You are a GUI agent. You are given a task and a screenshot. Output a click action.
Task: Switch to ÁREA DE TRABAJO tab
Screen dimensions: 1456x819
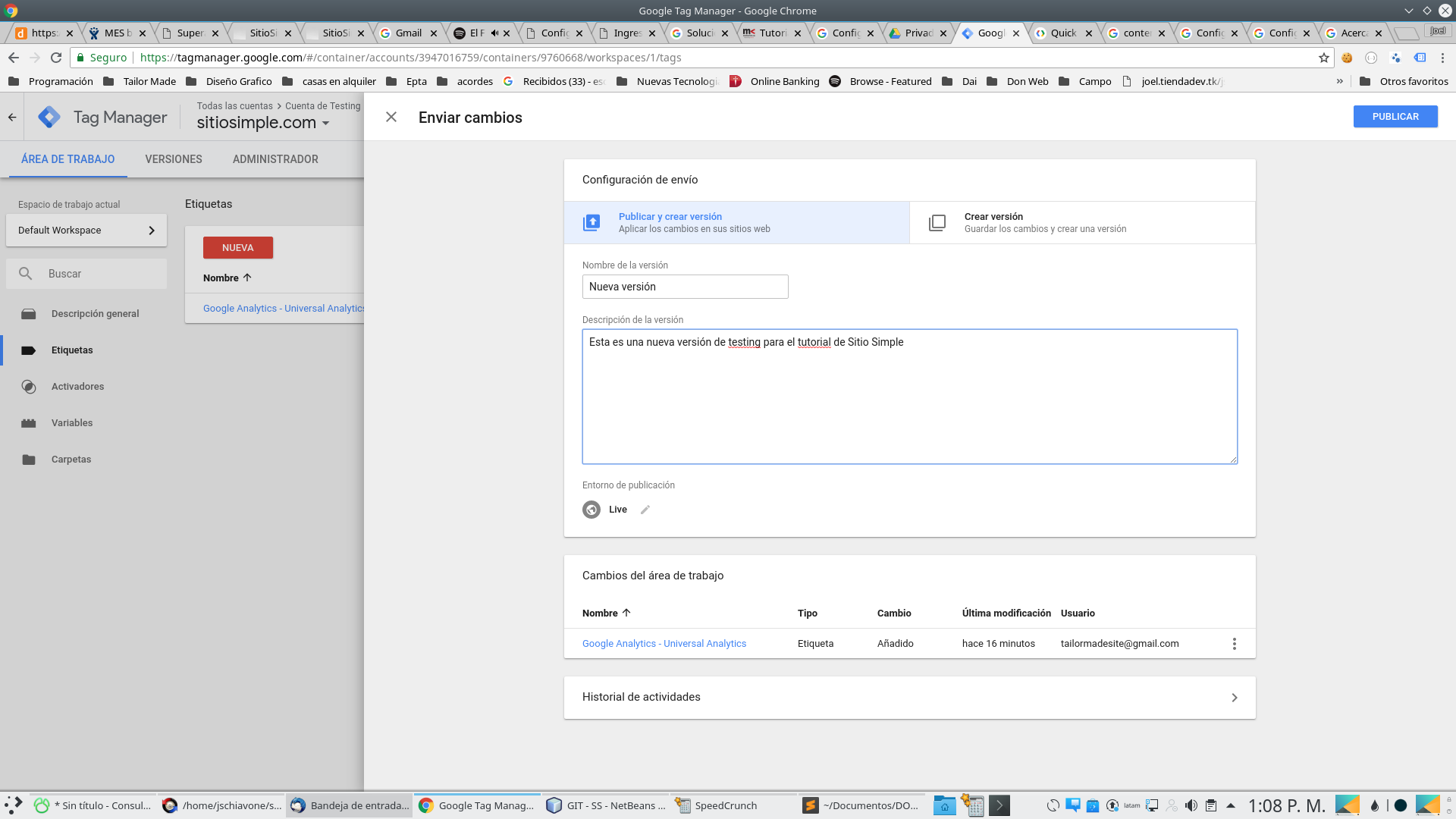[x=68, y=159]
